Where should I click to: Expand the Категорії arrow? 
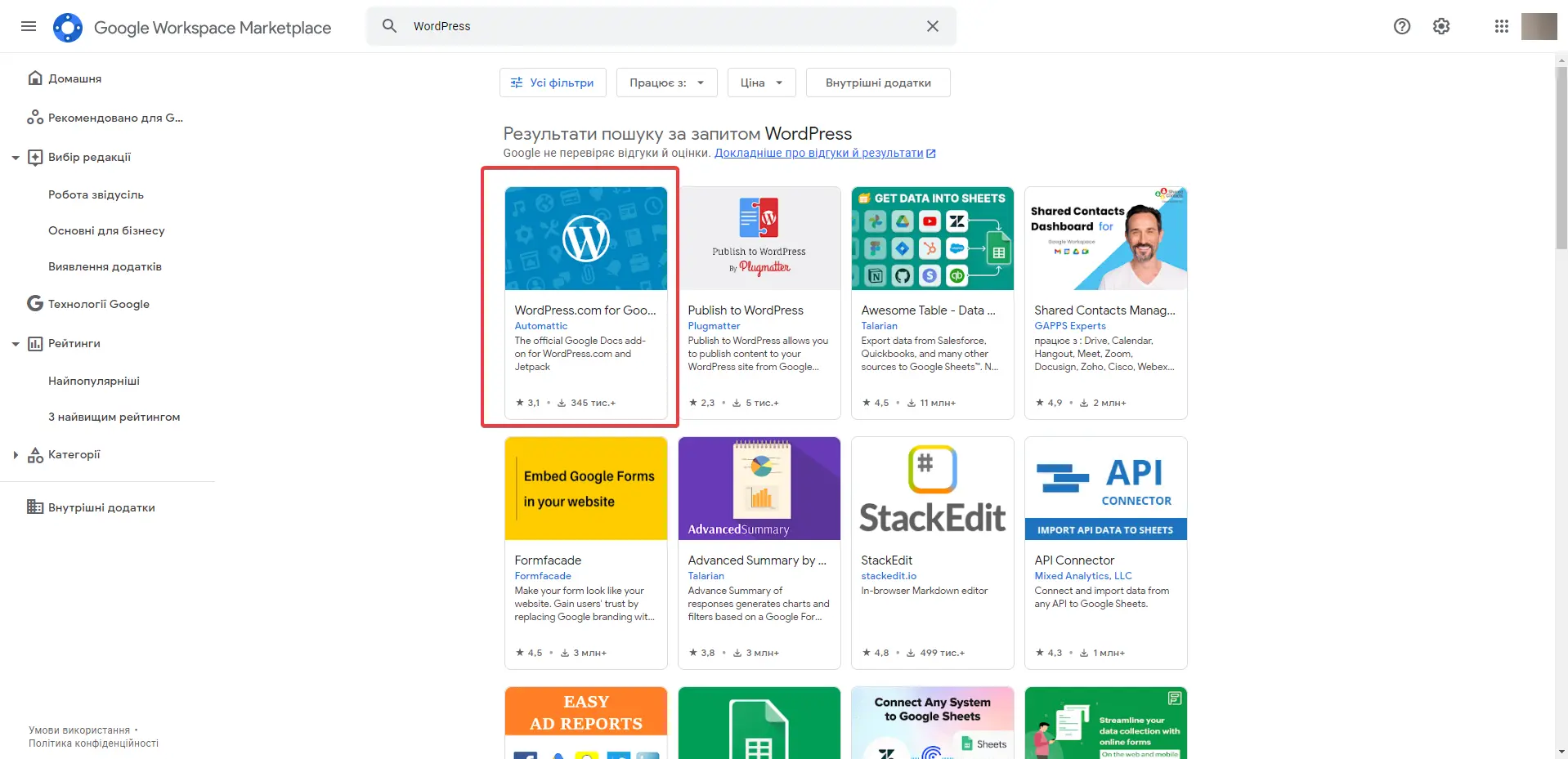[16, 455]
